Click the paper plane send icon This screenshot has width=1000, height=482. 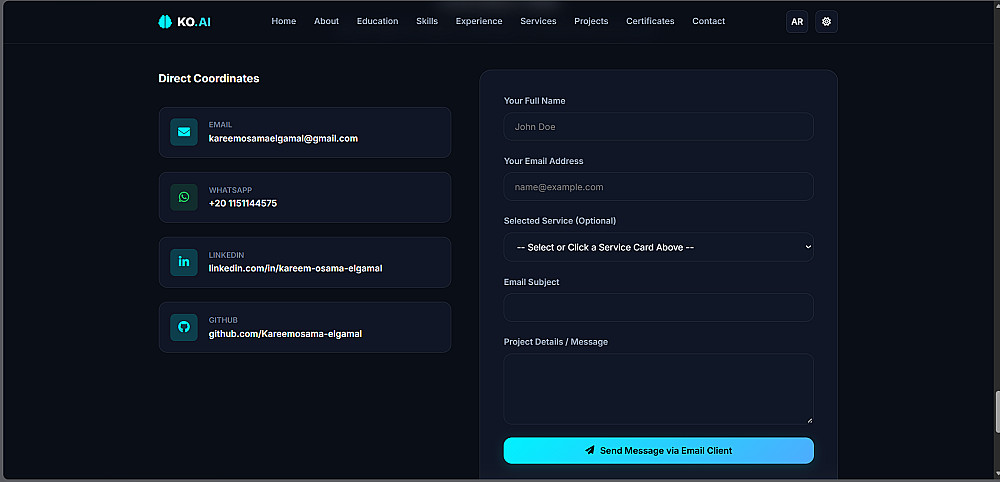(x=590, y=450)
